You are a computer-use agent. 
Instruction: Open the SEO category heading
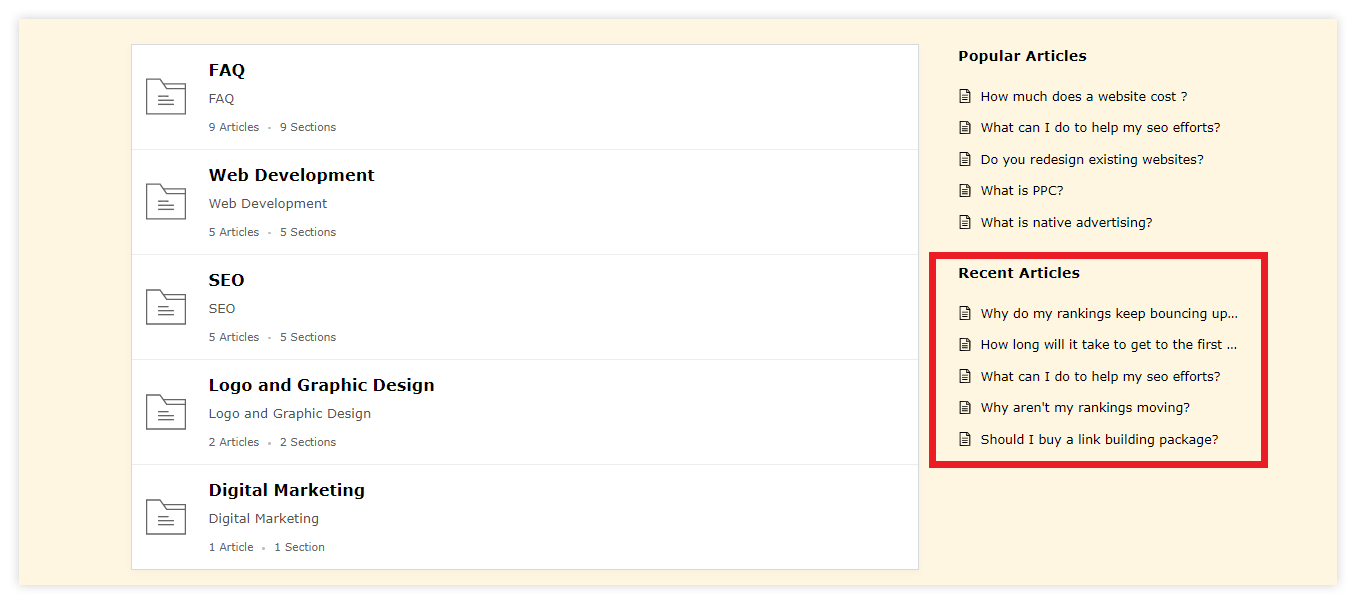[227, 280]
